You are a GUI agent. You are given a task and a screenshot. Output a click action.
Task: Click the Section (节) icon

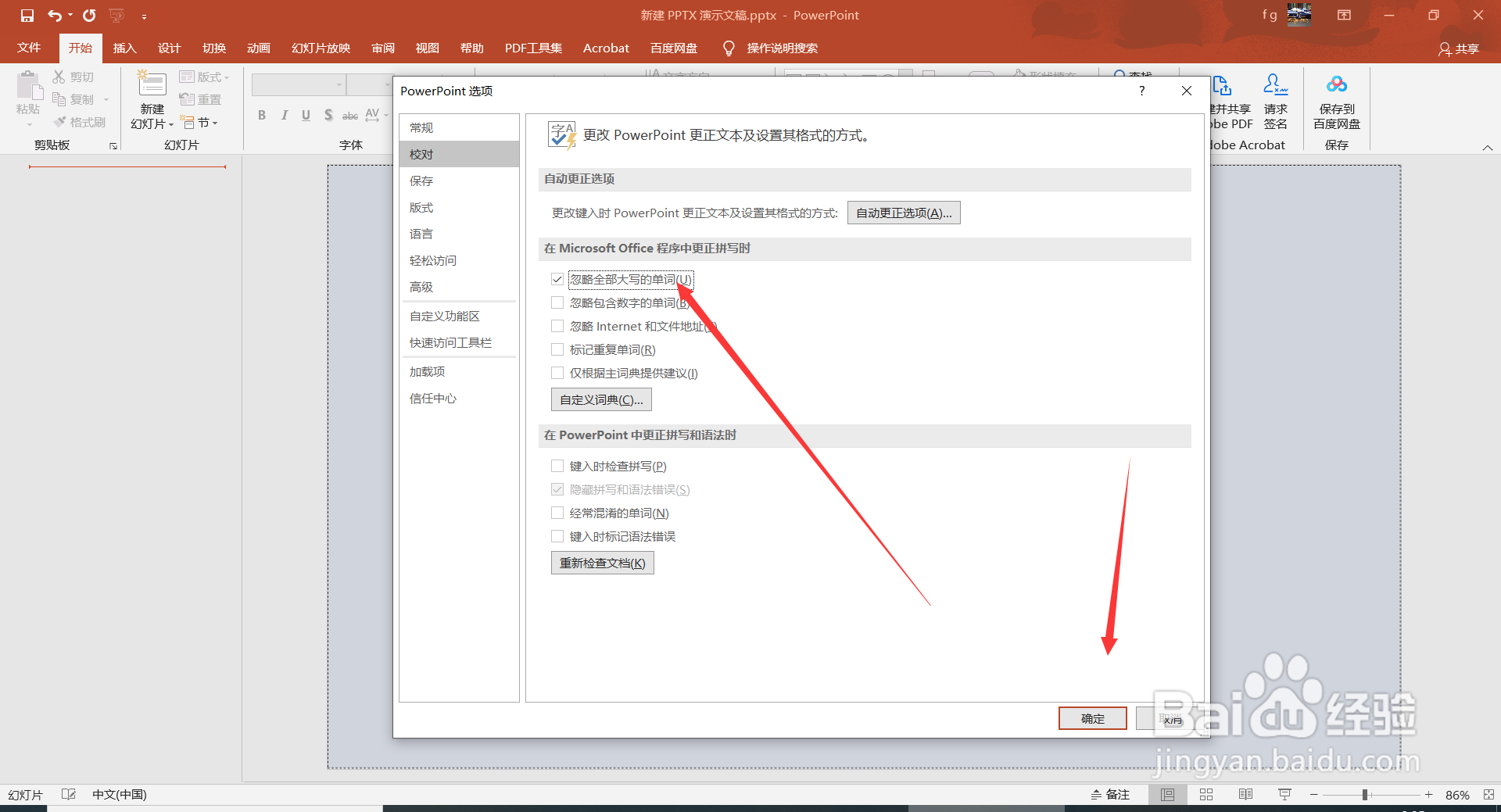188,123
